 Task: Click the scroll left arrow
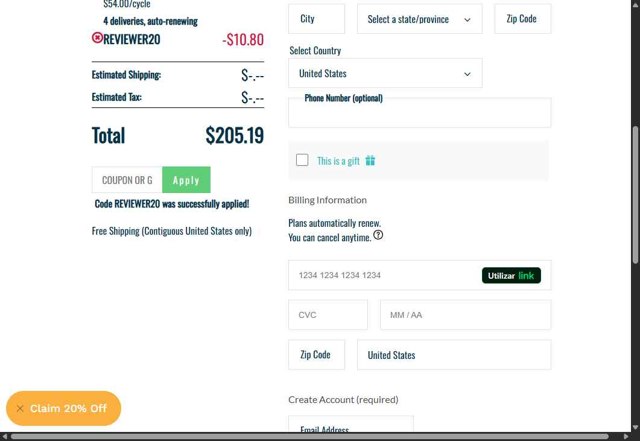(x=4, y=437)
